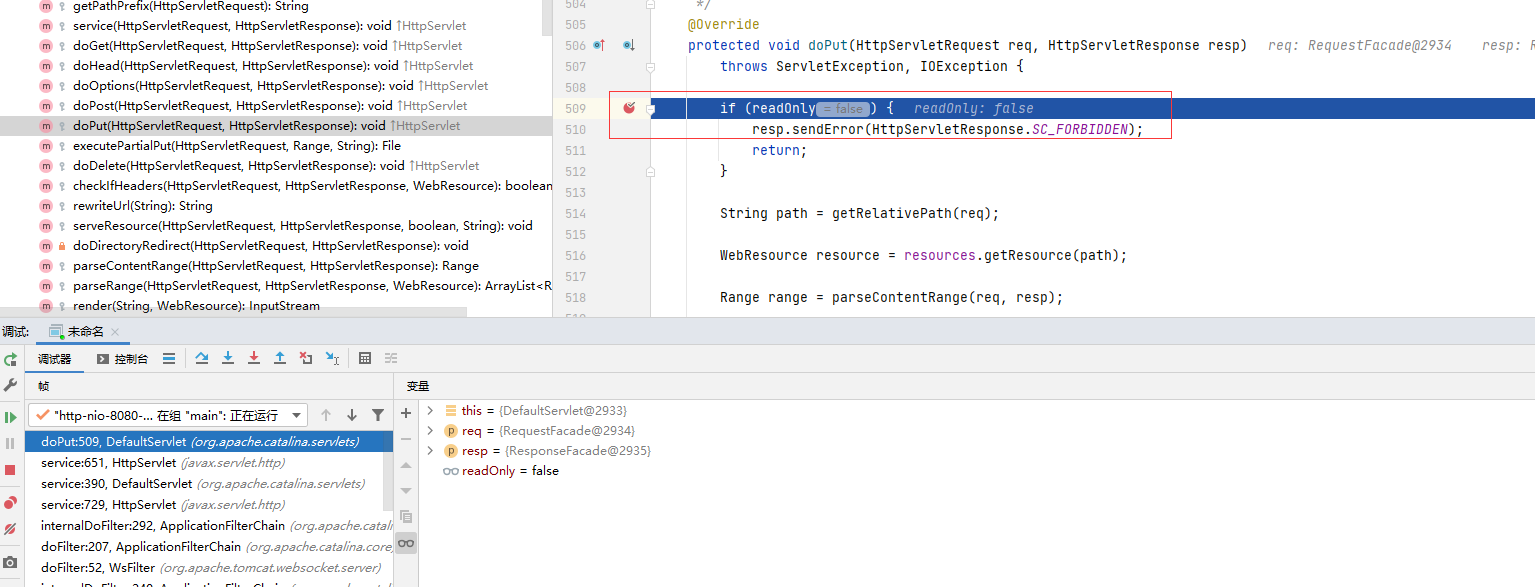Select doPost method in structure list
Viewport: 1535px width, 587px height.
(276, 106)
